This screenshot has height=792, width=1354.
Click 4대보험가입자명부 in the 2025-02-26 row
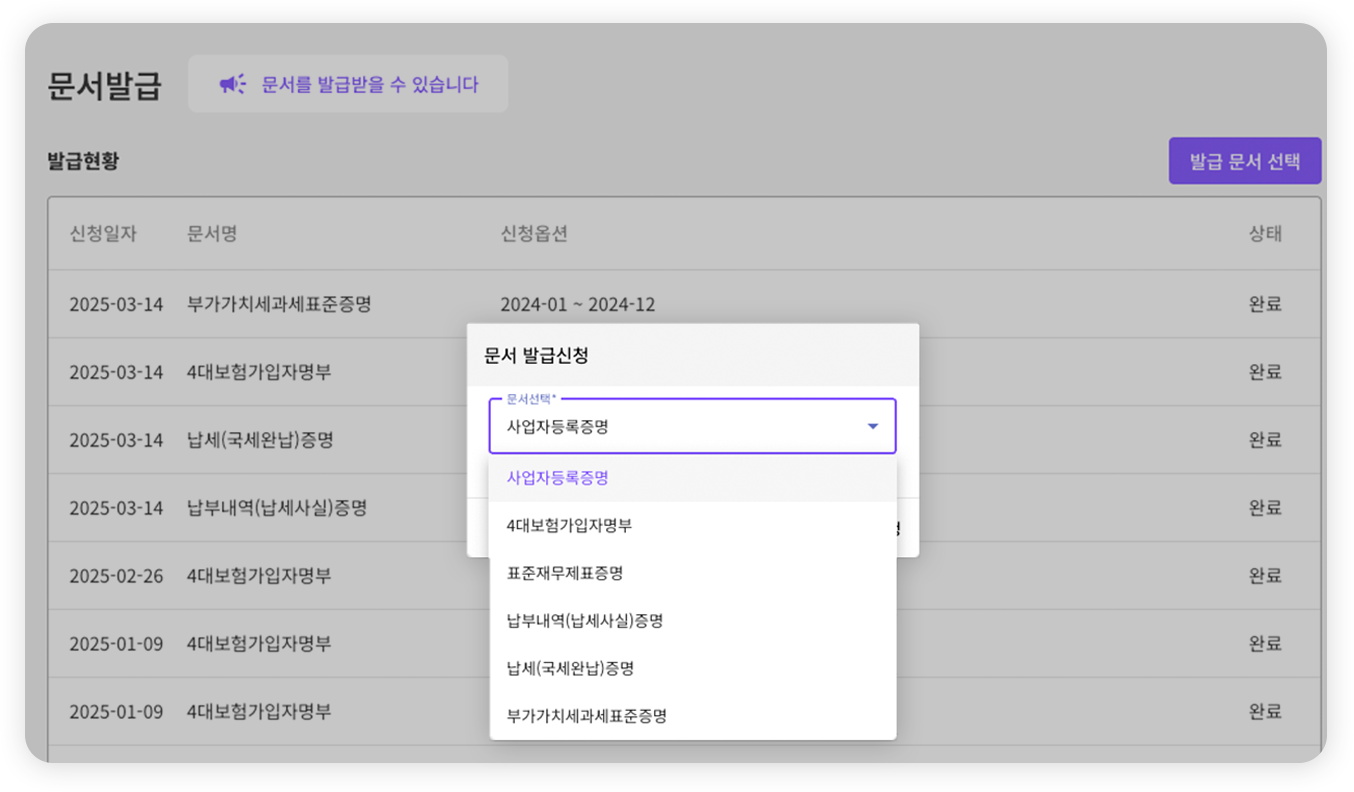point(259,576)
